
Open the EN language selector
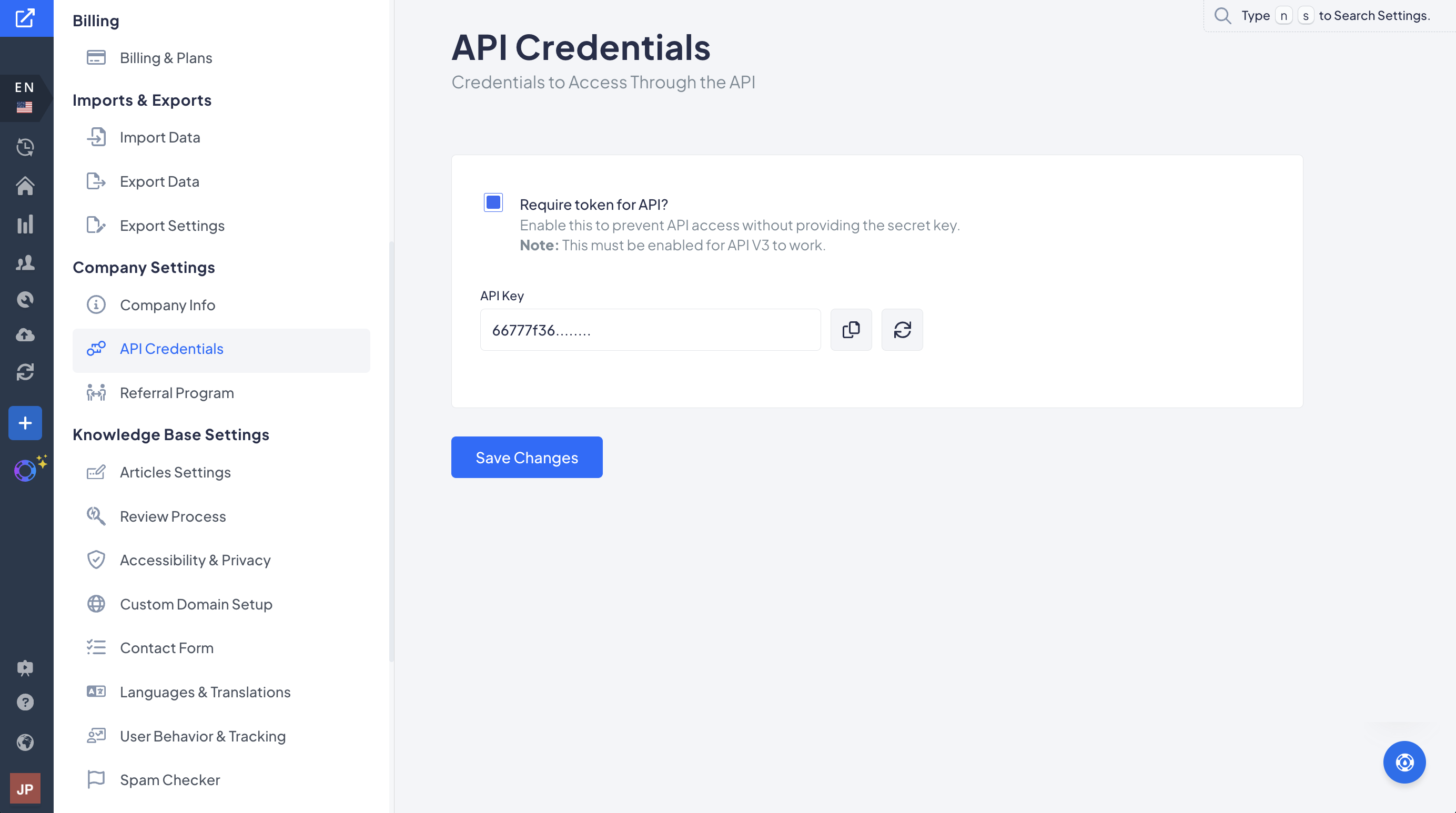click(x=25, y=98)
